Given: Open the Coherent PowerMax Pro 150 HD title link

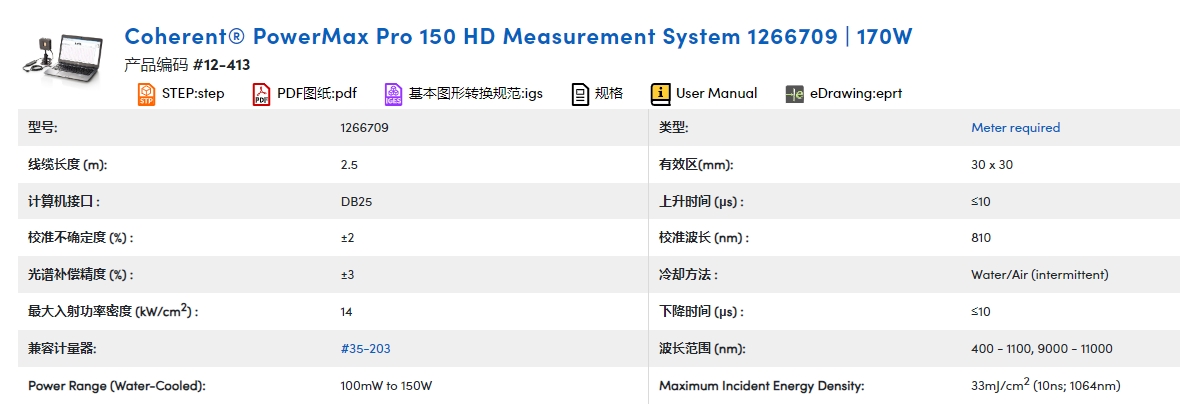Looking at the screenshot, I should (x=518, y=35).
